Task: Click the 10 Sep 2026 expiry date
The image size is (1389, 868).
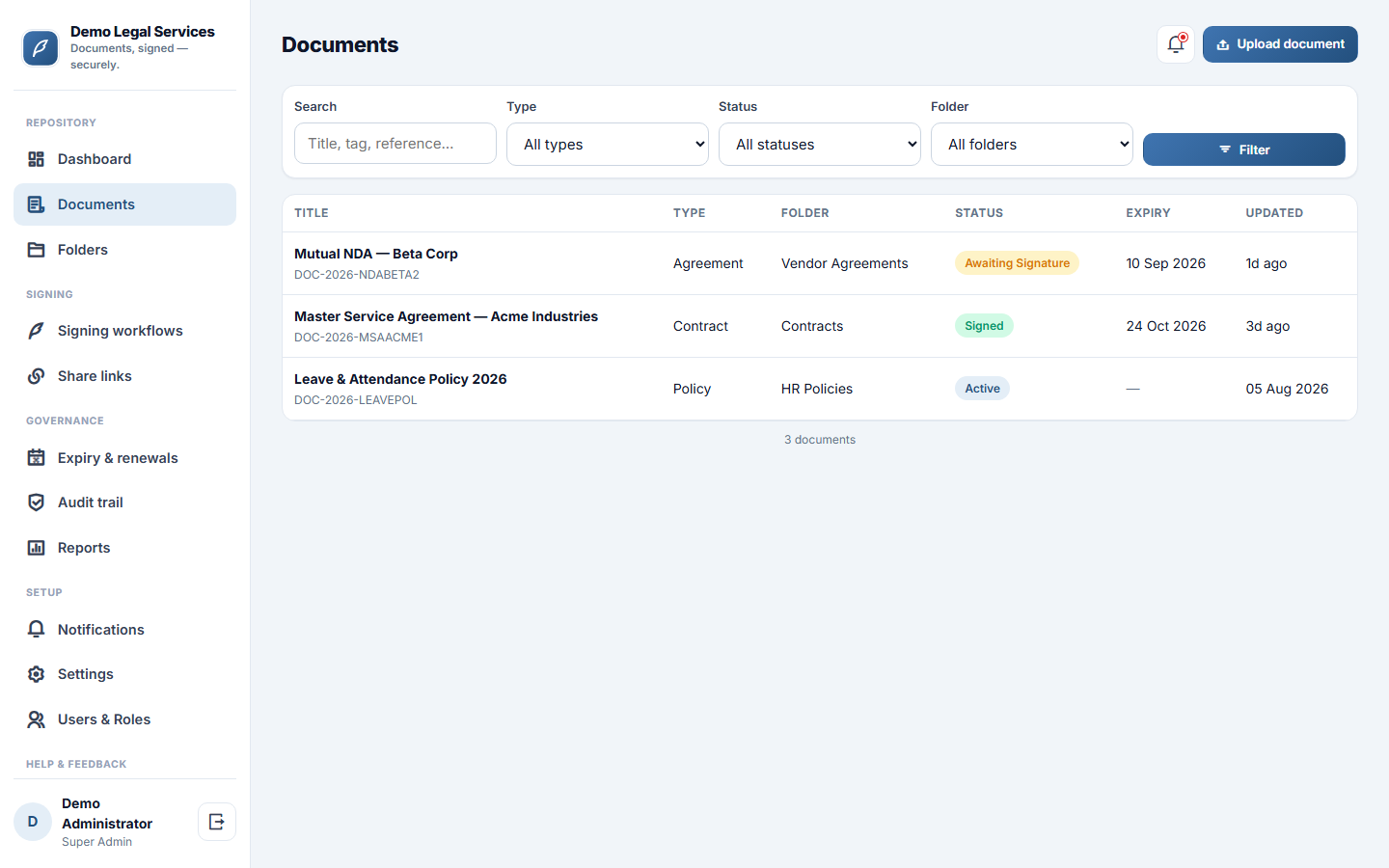Action: (1166, 263)
